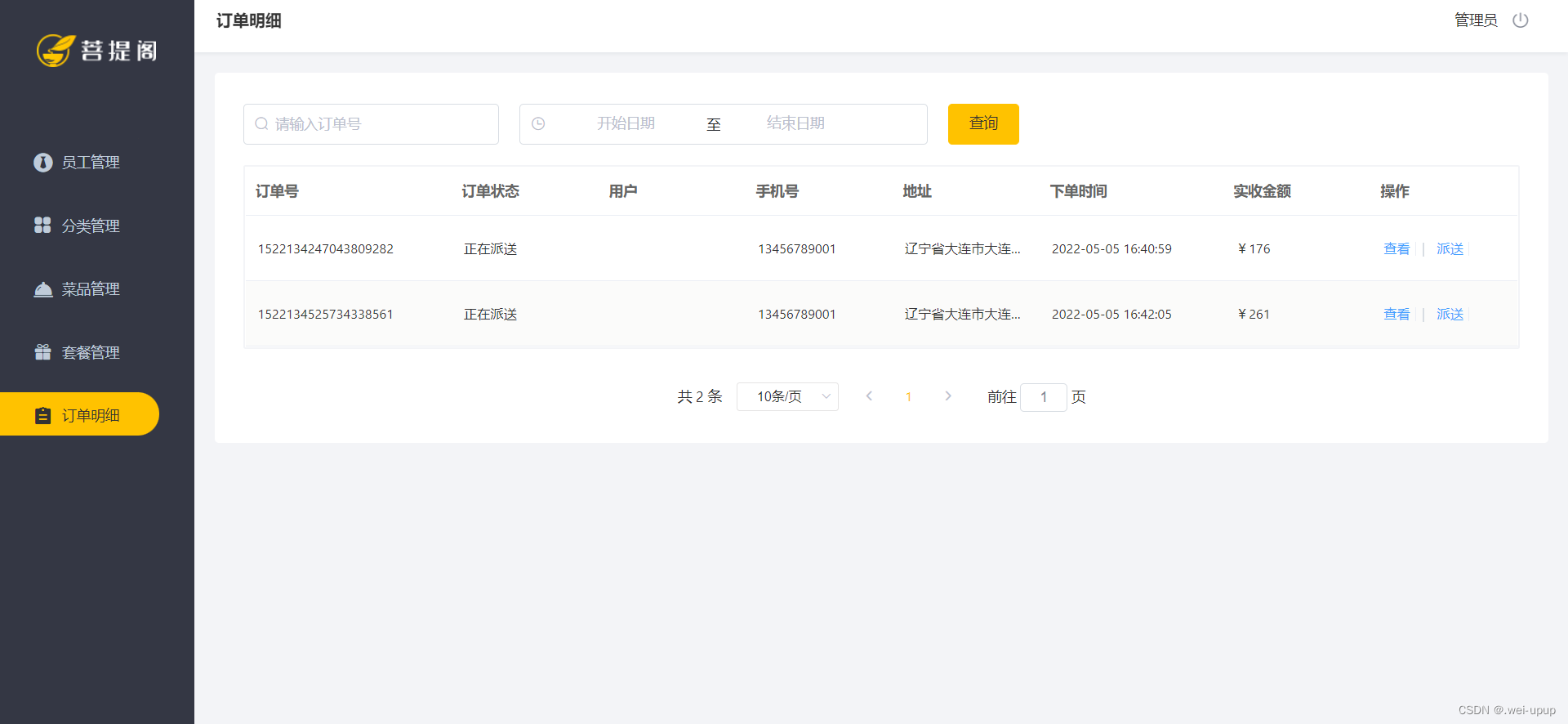Click the 共 2 条 total count
Viewport: 1568px width, 724px height.
(700, 396)
